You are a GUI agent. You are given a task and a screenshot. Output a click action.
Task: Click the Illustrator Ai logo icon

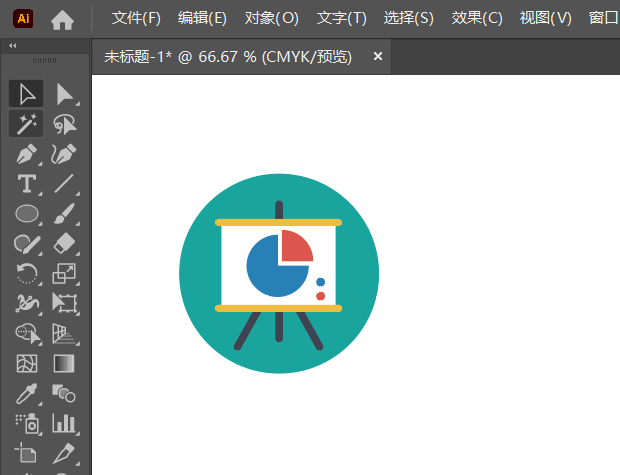[x=23, y=19]
